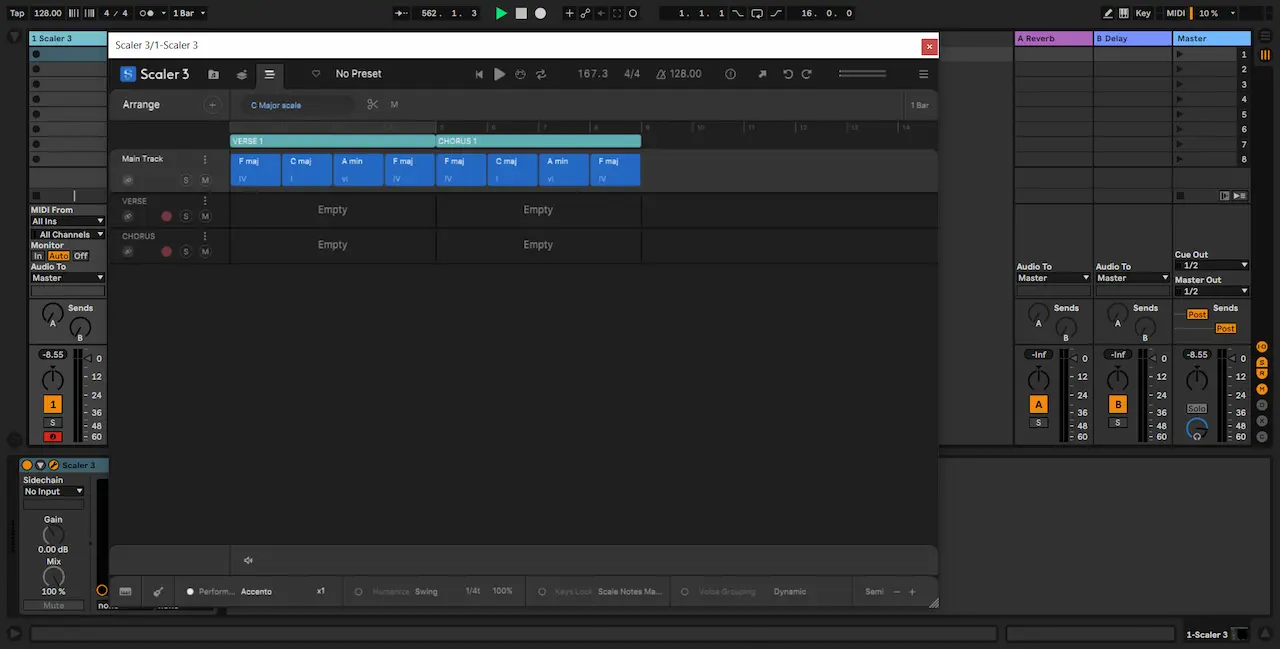The width and height of the screenshot is (1280, 649).
Task: Open the Scaler 3 browse folder icon
Action: [213, 74]
